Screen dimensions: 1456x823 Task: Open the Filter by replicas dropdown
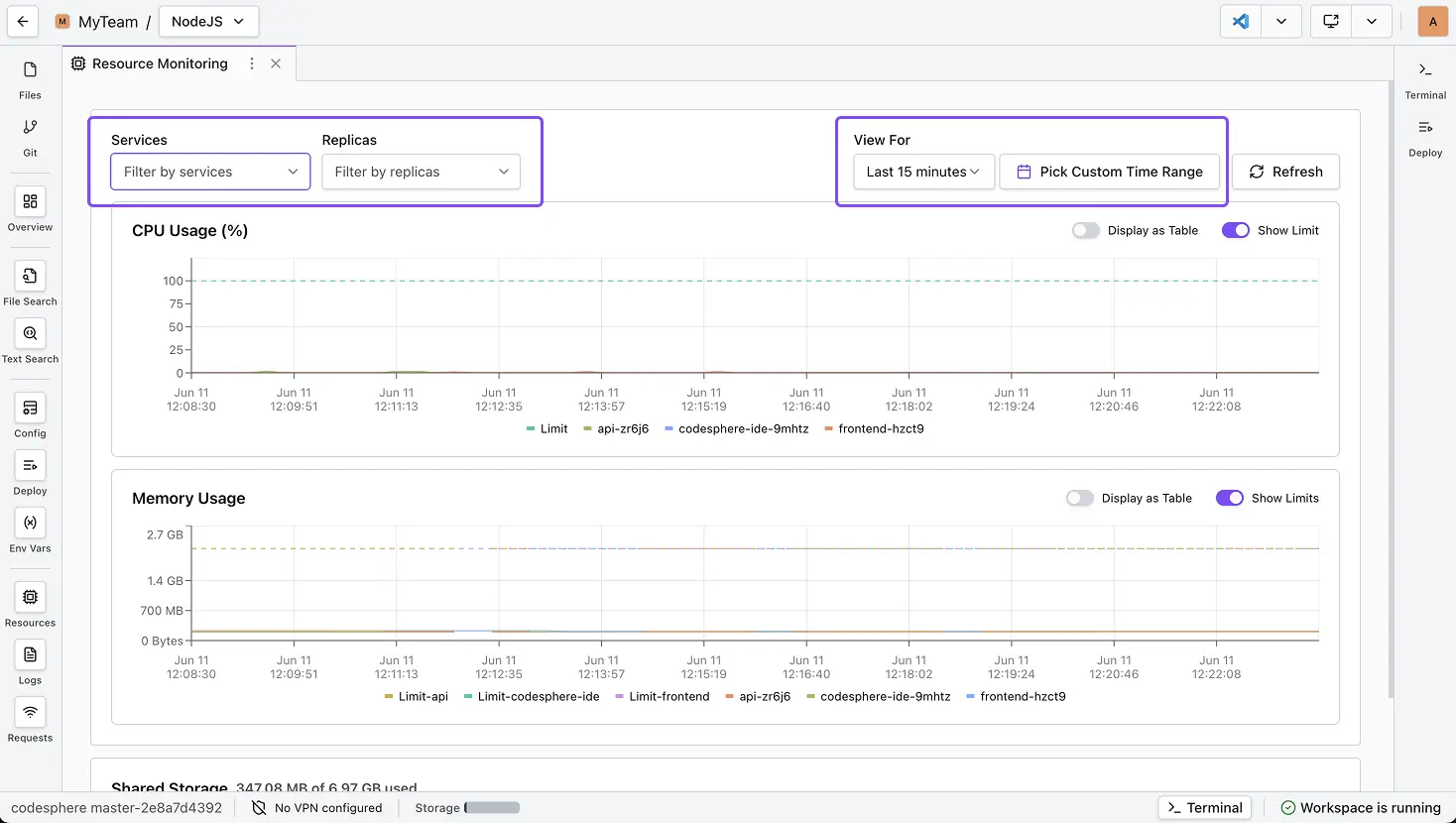click(x=422, y=172)
